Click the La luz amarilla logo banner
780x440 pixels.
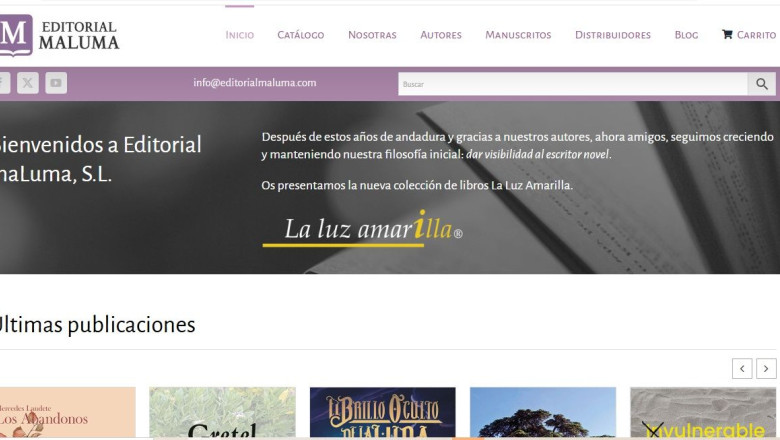coord(363,229)
